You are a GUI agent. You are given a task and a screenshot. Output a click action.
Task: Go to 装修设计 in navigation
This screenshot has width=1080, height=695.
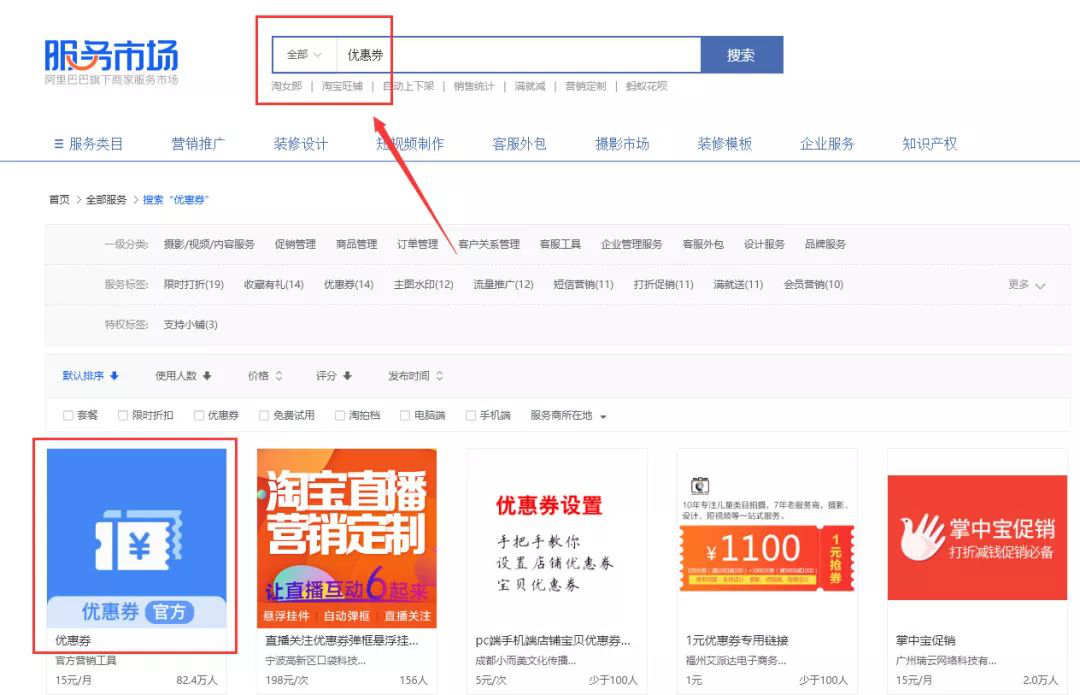pos(300,144)
